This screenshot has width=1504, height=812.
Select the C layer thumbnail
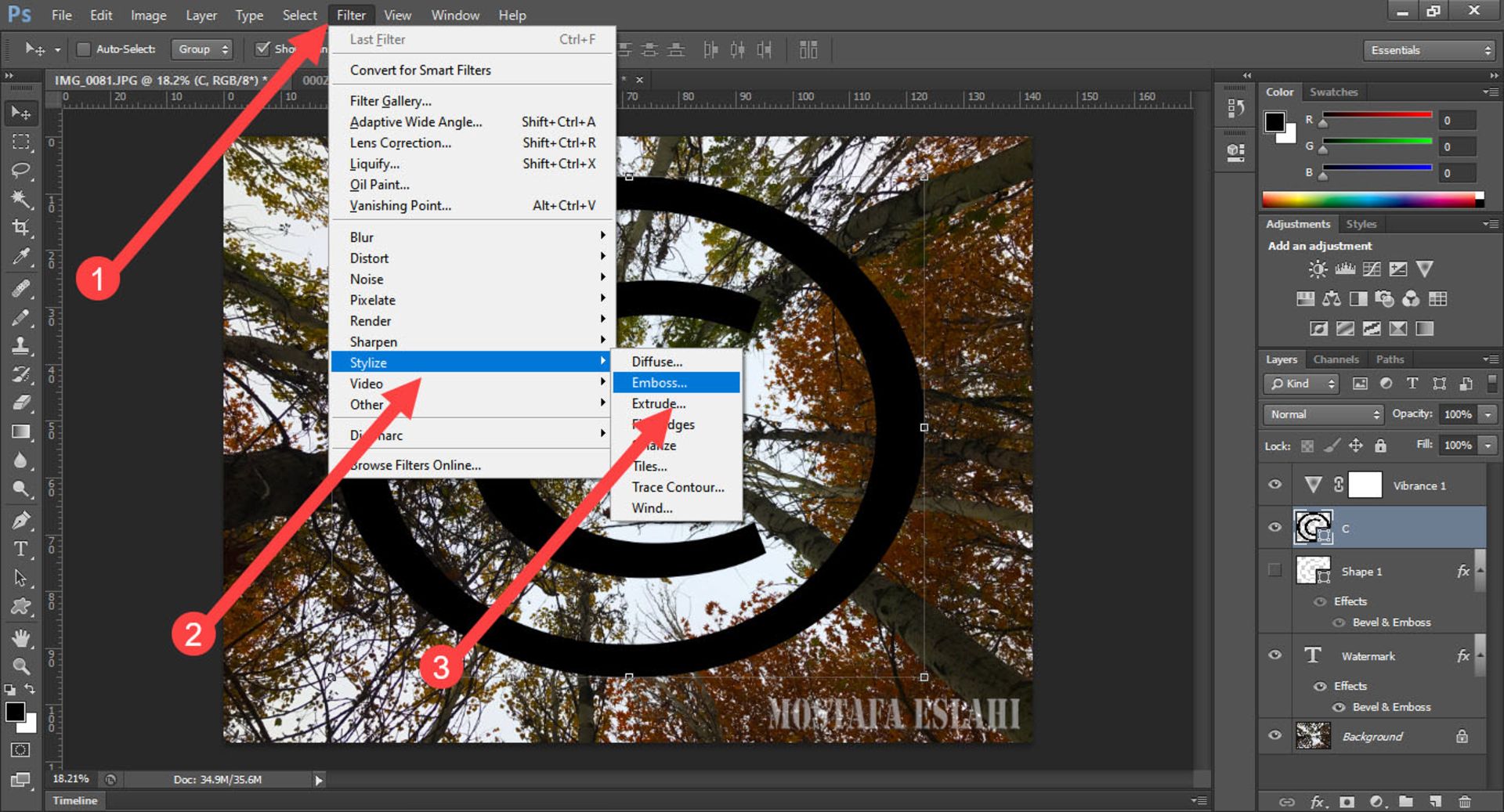click(x=1313, y=528)
